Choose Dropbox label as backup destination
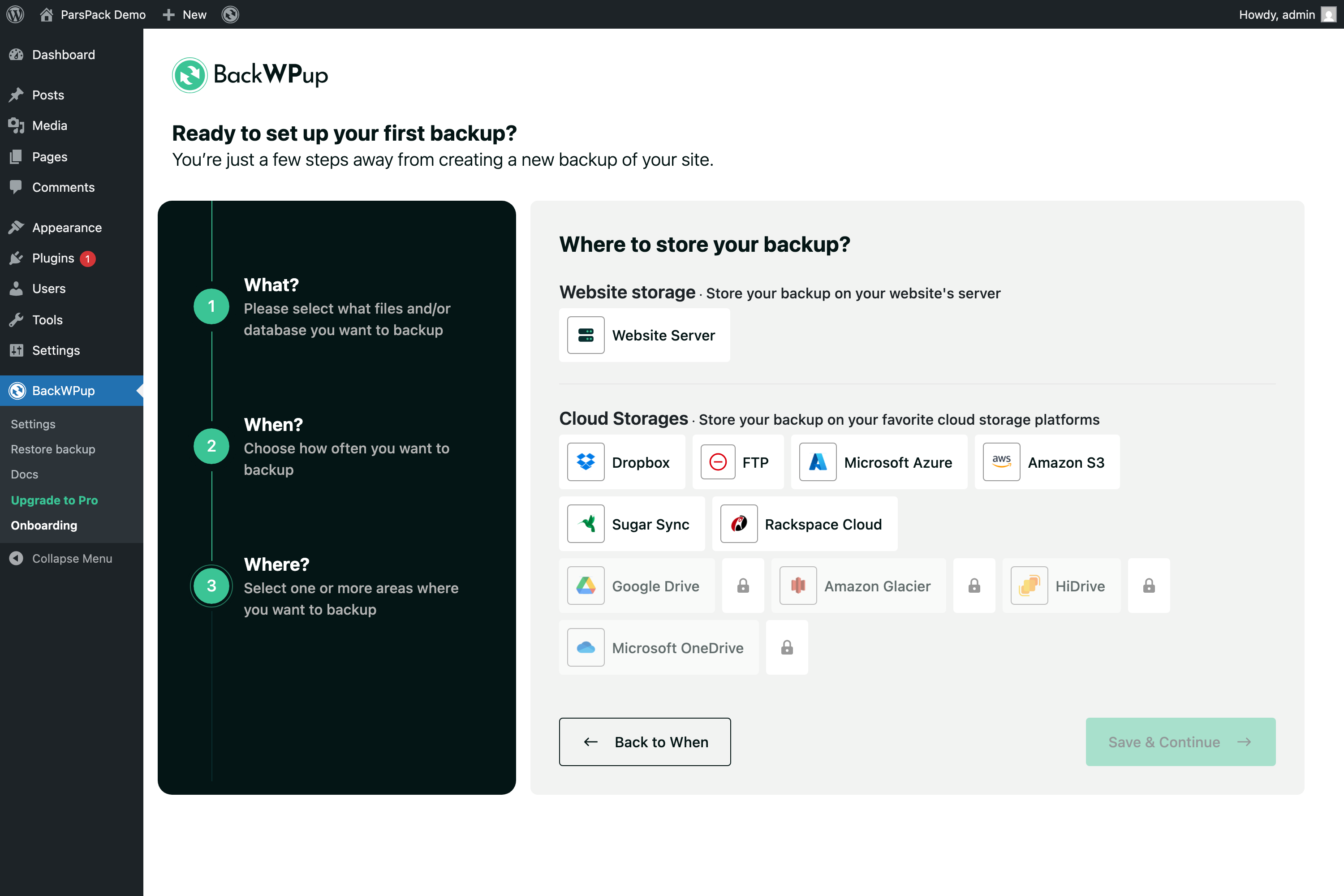The width and height of the screenshot is (1344, 896). (641, 462)
